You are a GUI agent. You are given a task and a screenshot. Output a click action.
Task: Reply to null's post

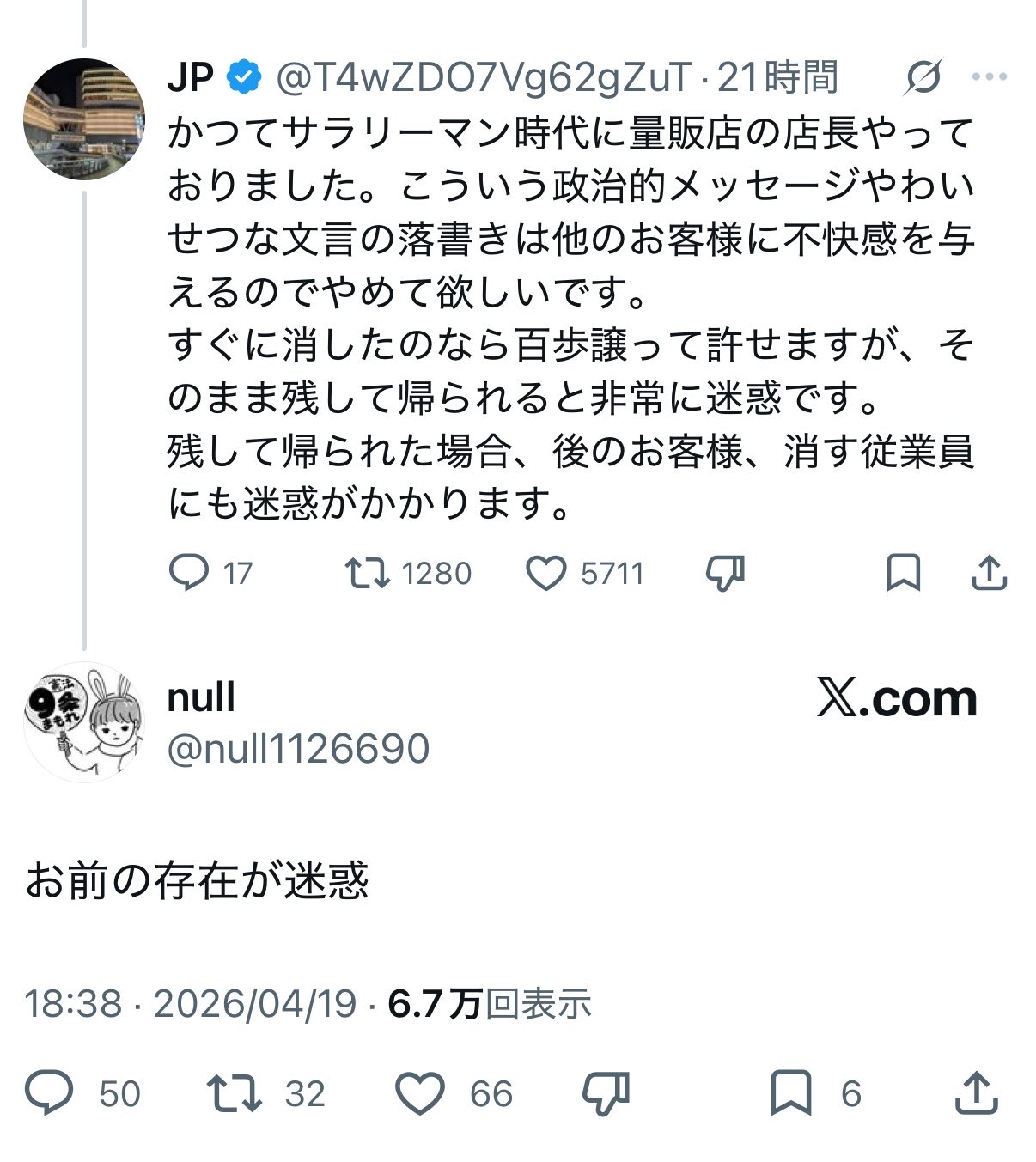(49, 1092)
